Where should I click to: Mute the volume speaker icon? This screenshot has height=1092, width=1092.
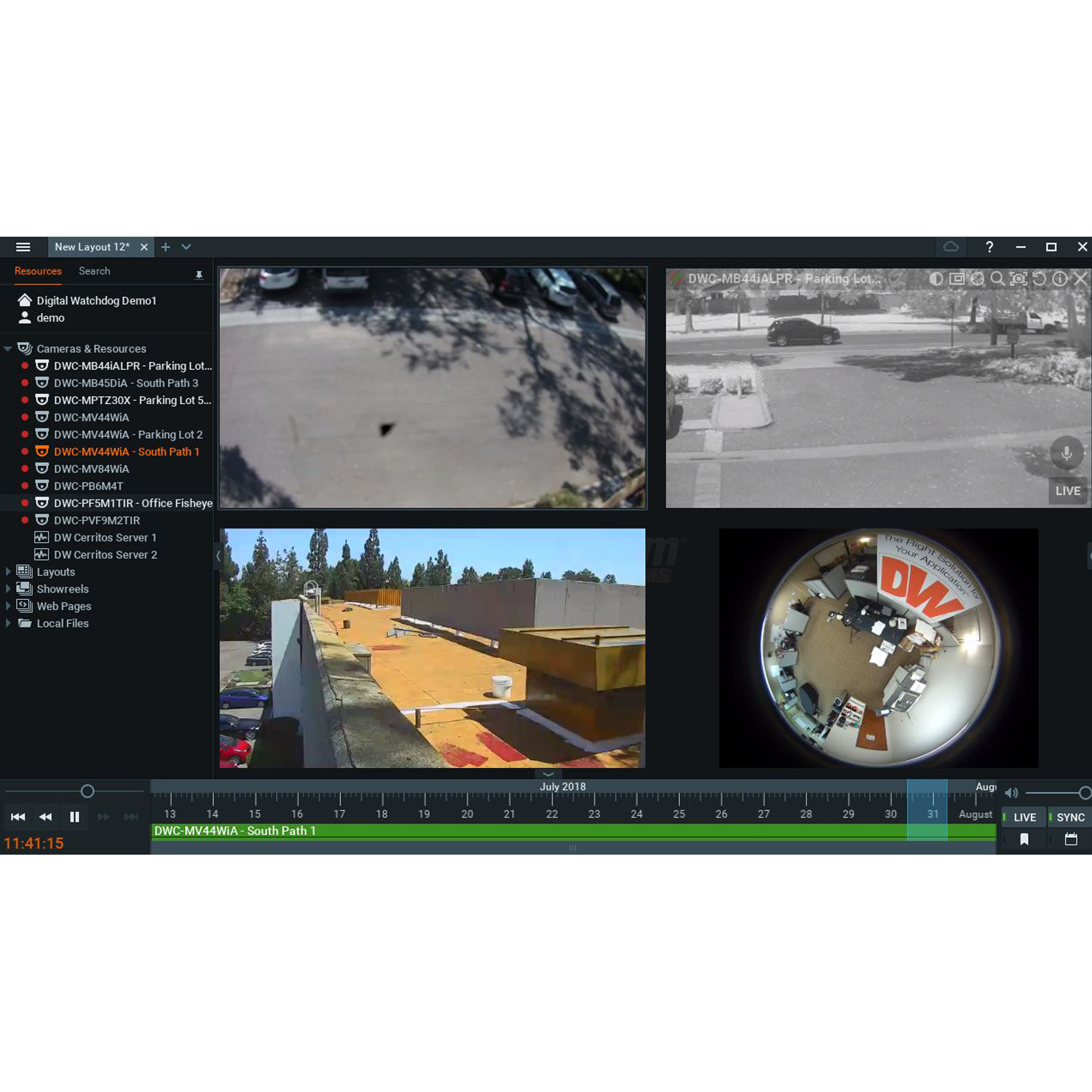tap(1011, 793)
